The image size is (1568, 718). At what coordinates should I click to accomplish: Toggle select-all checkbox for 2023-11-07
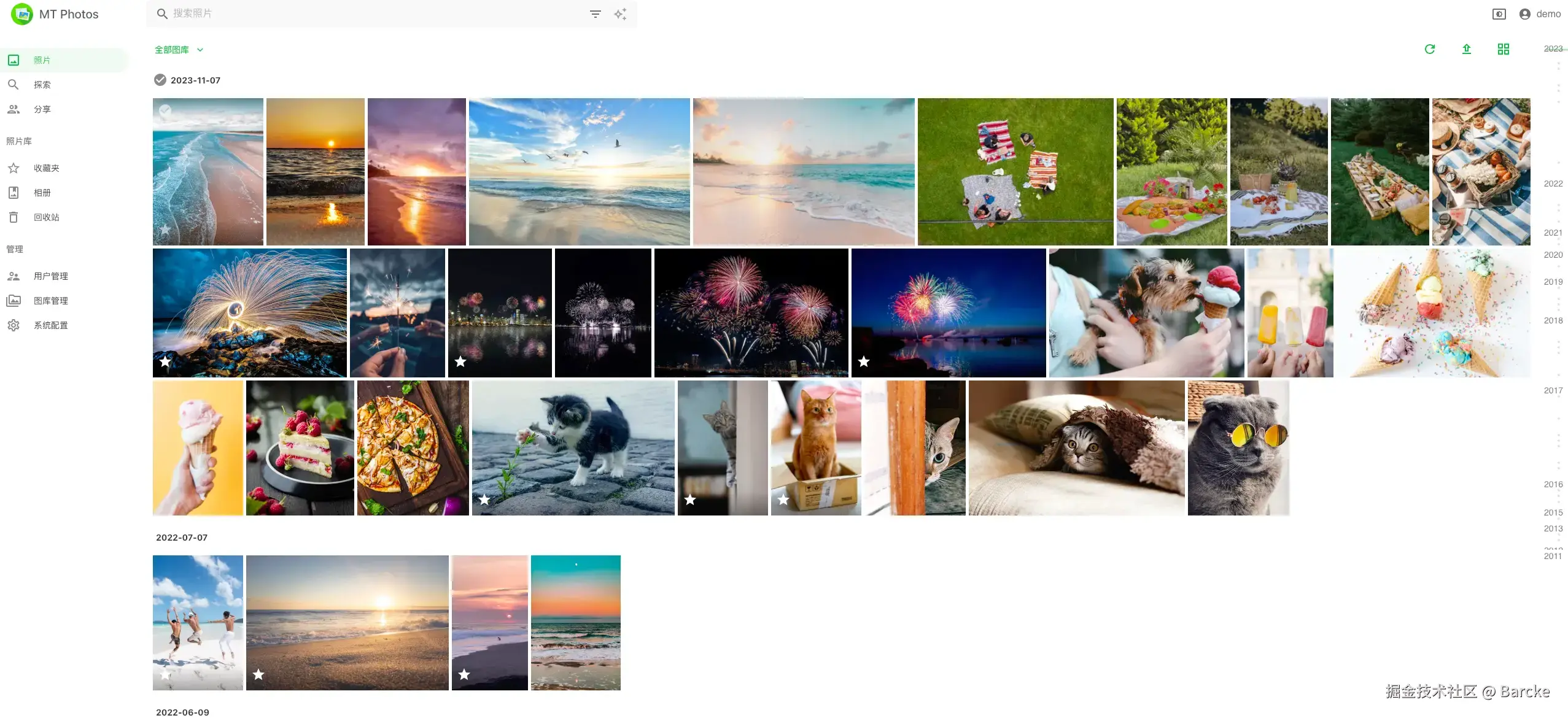160,80
